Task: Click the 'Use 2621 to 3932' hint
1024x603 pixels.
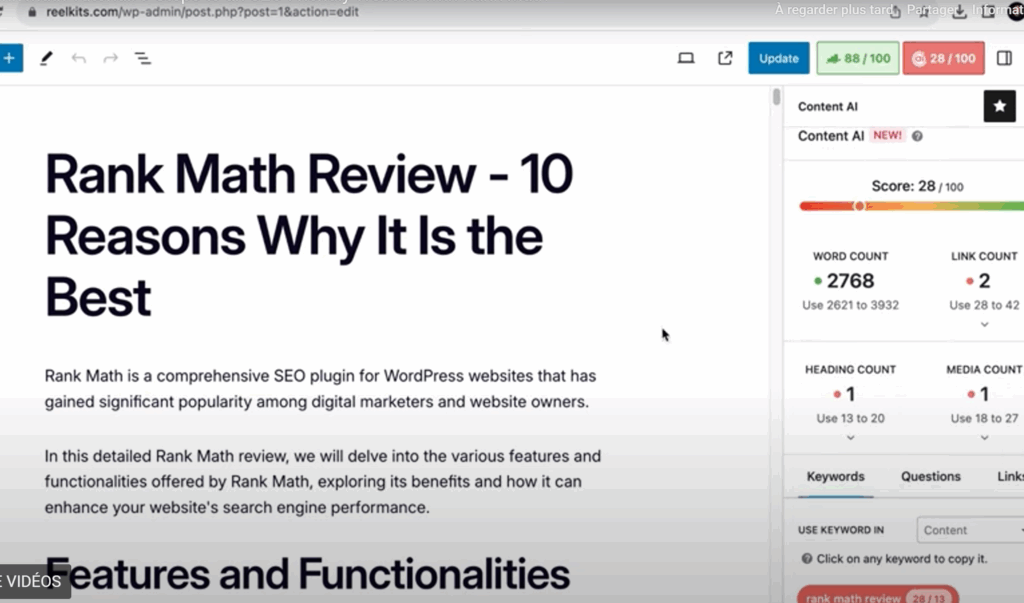Action: click(x=850, y=305)
